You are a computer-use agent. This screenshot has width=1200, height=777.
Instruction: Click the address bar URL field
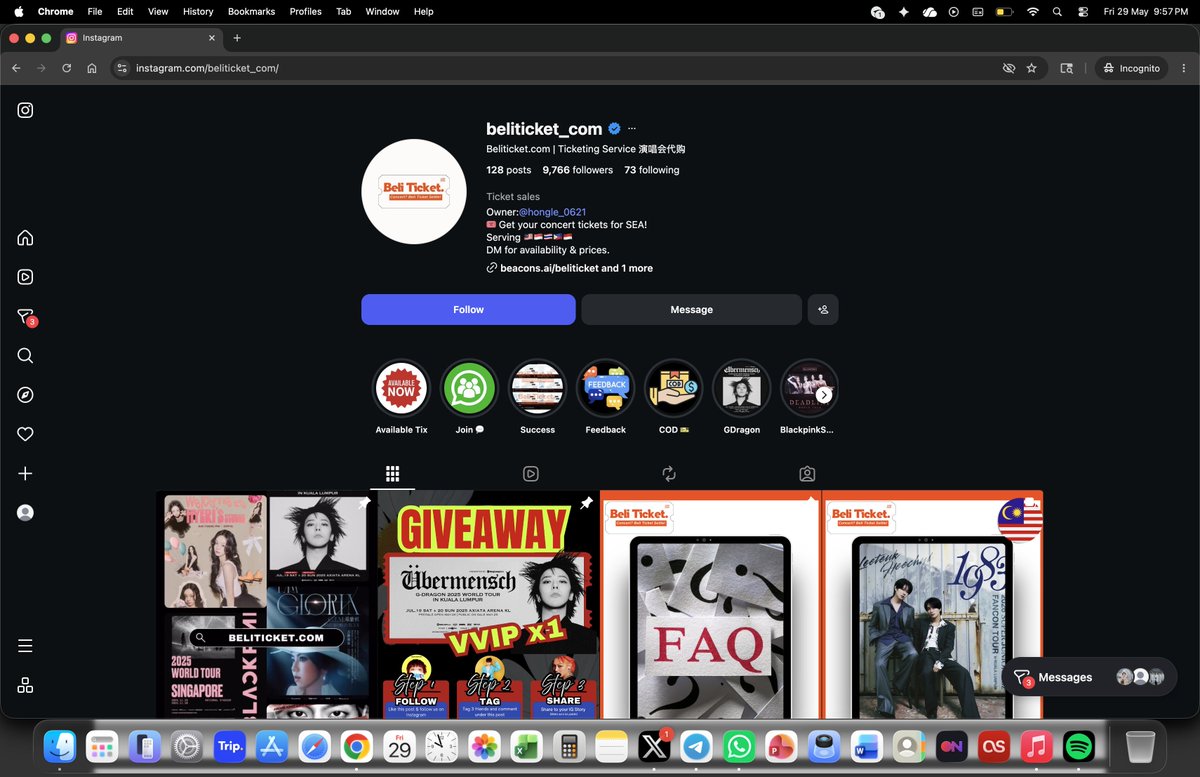coord(560,68)
